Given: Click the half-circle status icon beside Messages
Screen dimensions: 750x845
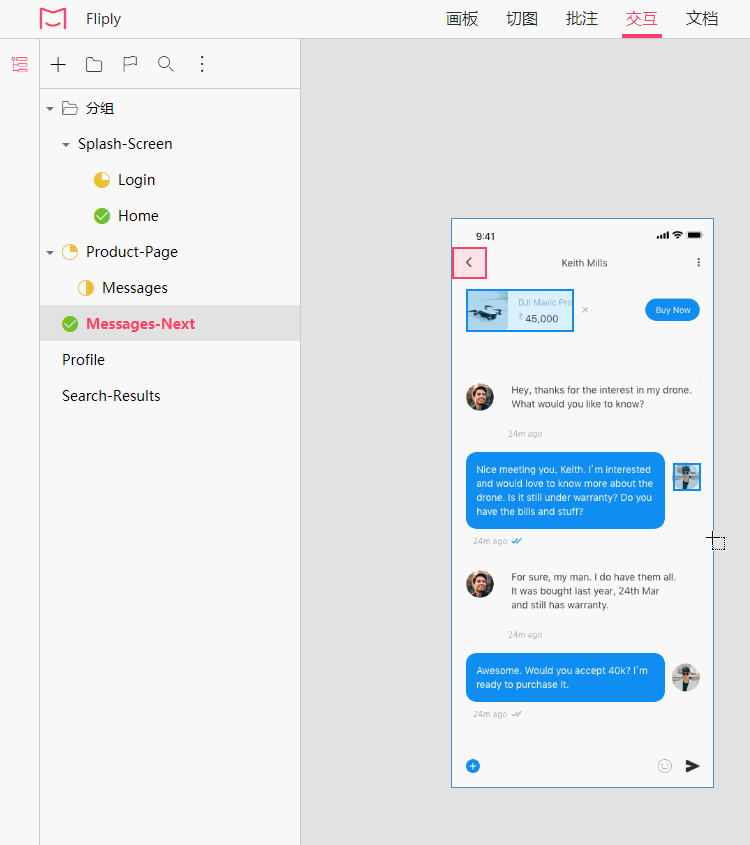Looking at the screenshot, I should 86,288.
